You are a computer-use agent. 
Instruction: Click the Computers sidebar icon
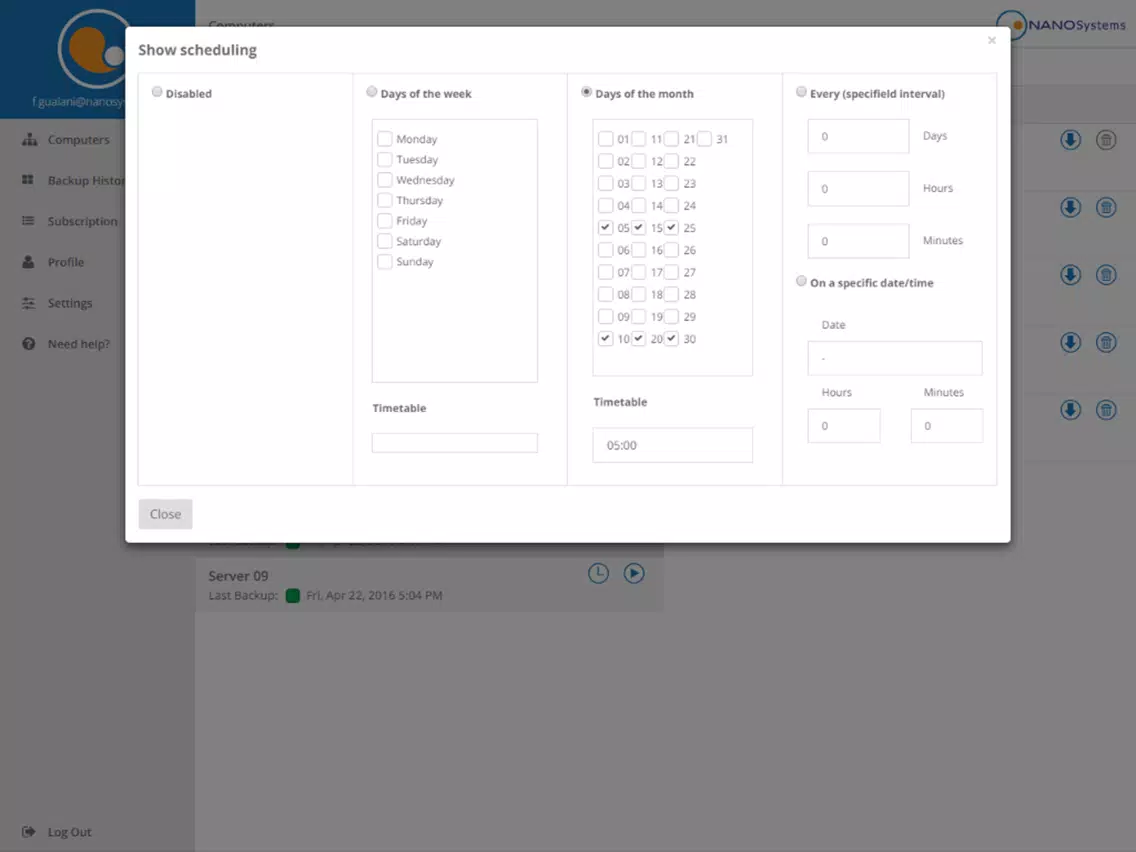tap(29, 140)
